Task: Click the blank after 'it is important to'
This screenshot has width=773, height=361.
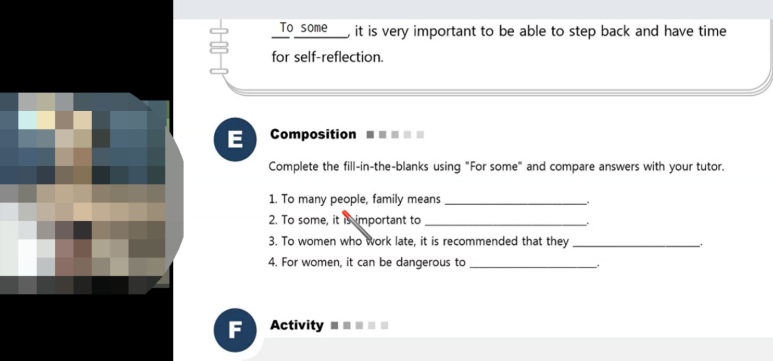Action: (506, 221)
